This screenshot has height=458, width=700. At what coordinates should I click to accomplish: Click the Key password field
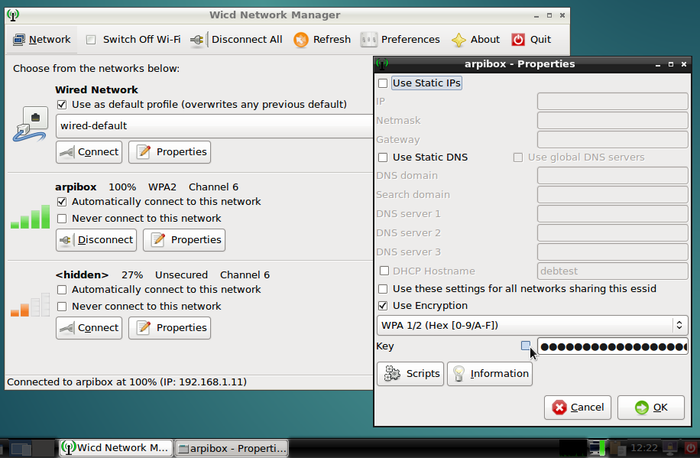(612, 347)
